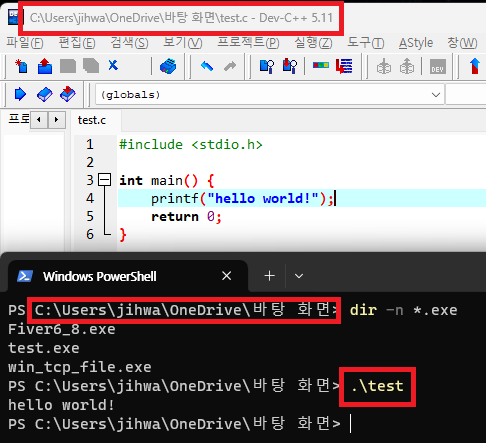Open the 편집(E) menu

[x=77, y=43]
